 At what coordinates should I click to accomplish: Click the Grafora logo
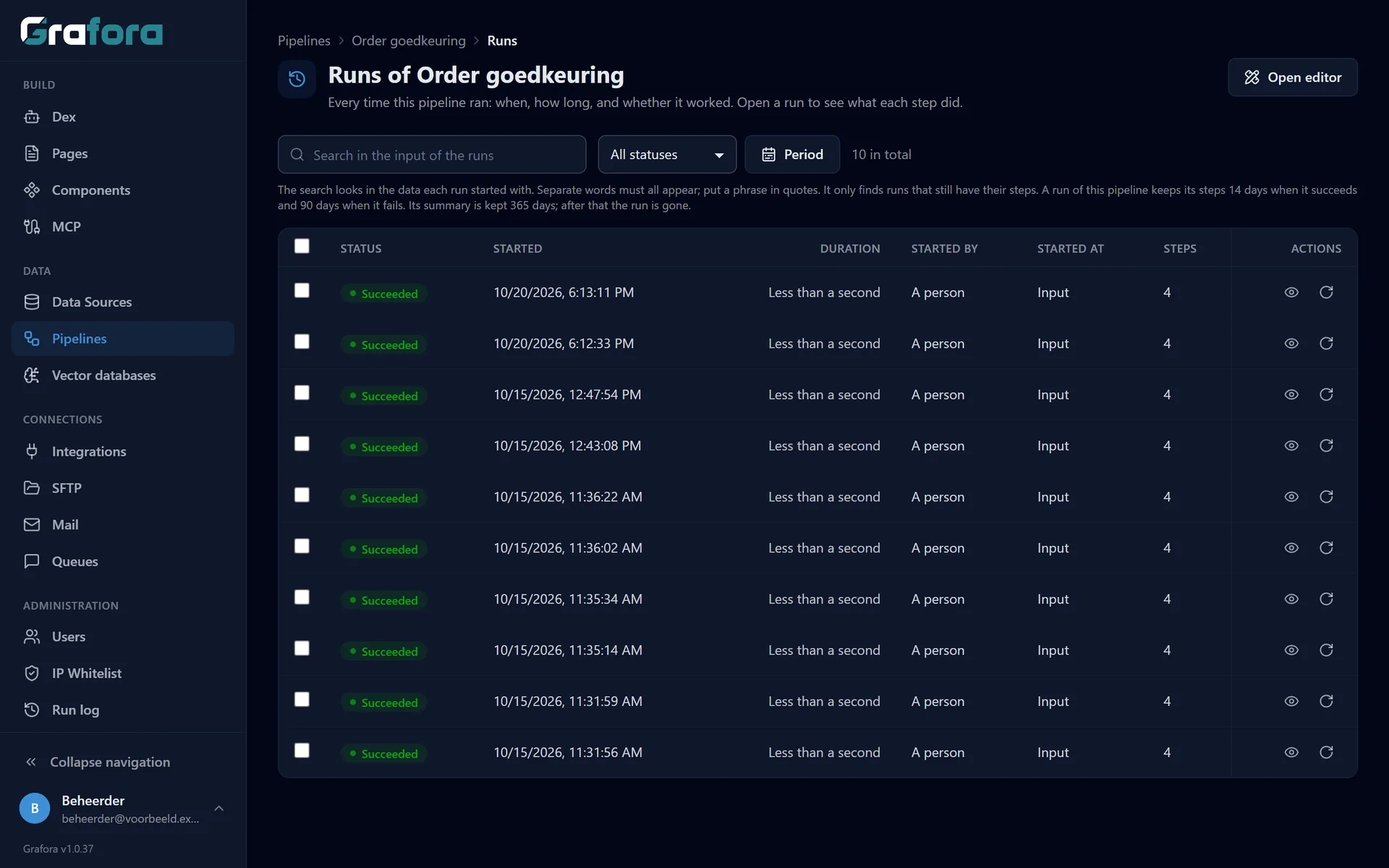tap(92, 31)
